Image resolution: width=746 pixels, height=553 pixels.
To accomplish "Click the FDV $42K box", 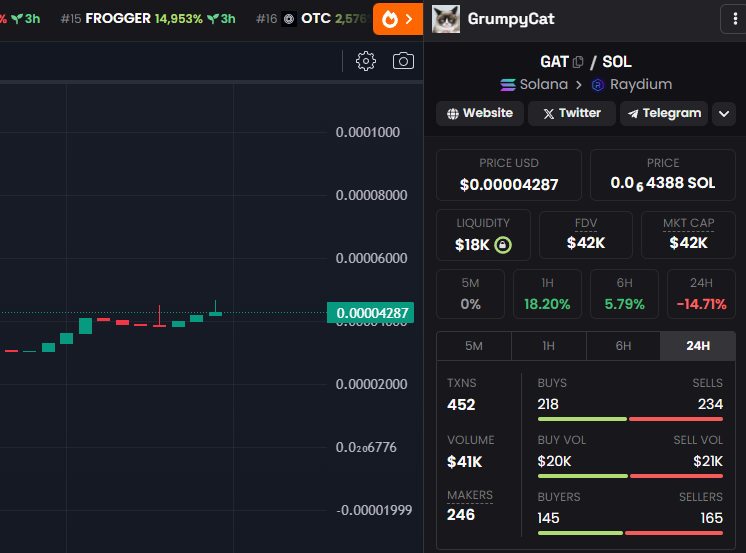I will click(x=586, y=235).
